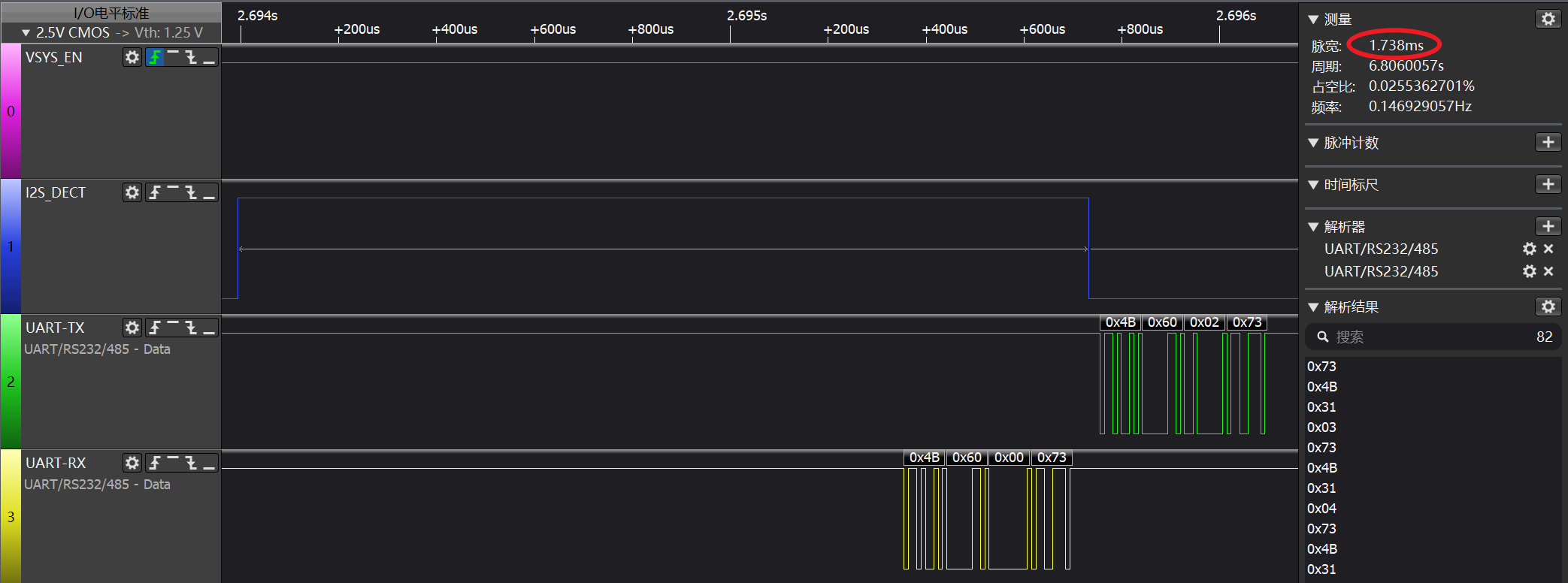Screen dimensions: 1568x583
Task: Select decoded 0x03 entry in results list
Action: pos(1321,427)
